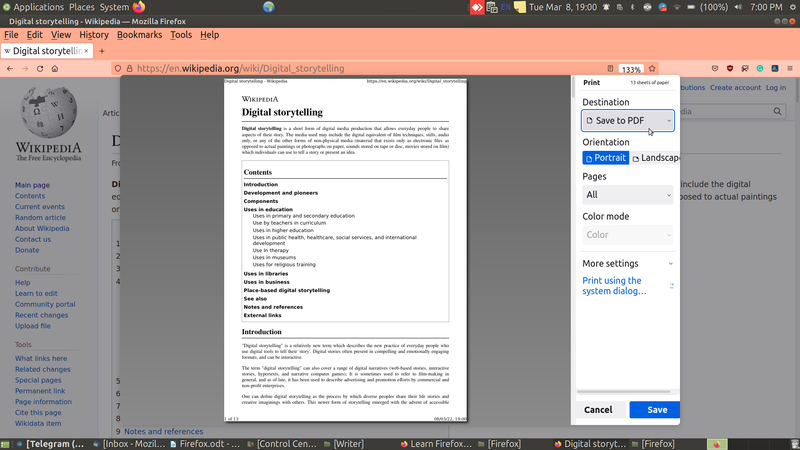The image size is (800, 450).
Task: Open the Bookmarks menu
Action: [139, 35]
